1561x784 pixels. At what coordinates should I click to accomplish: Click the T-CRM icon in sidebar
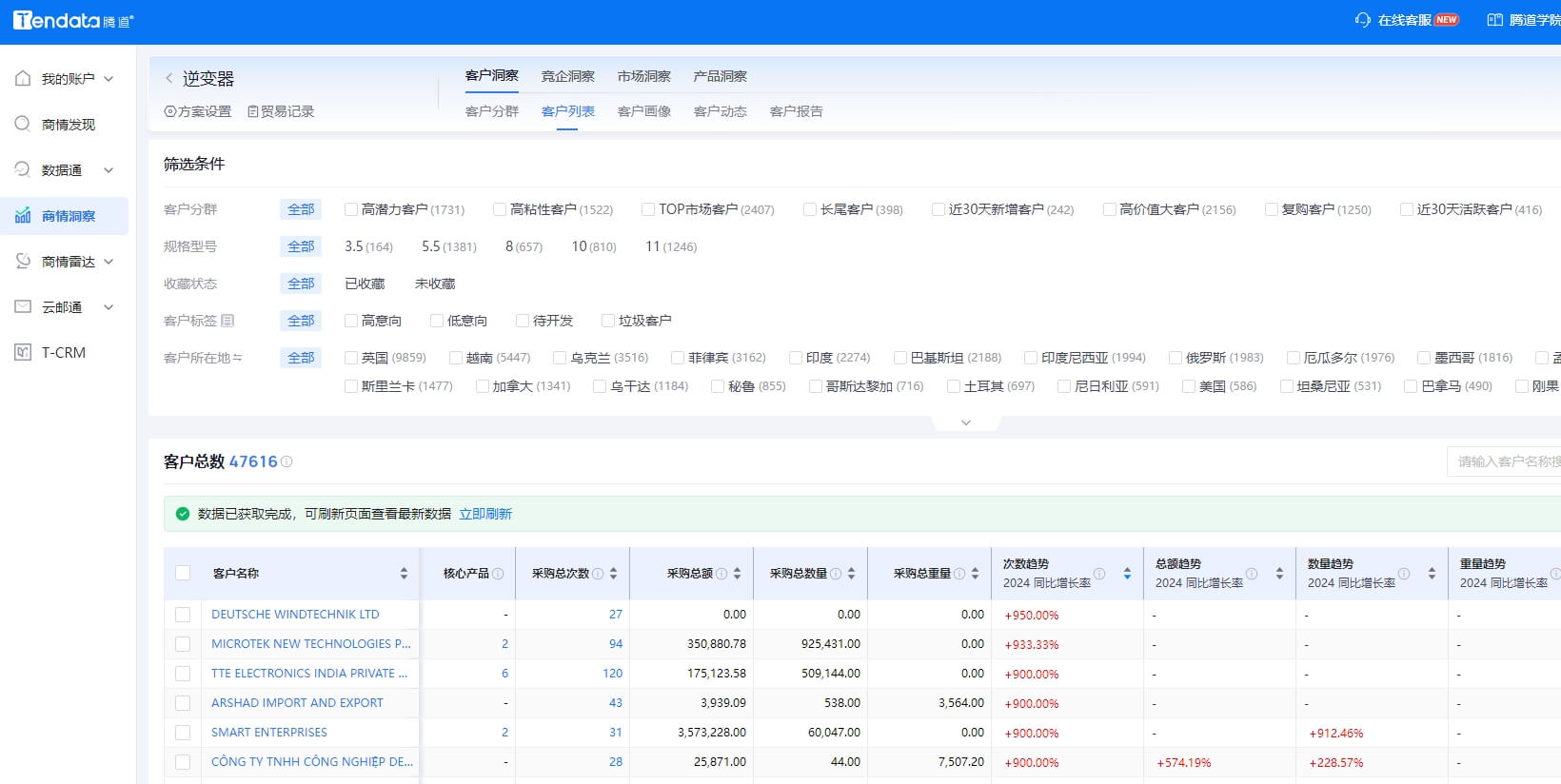23,352
